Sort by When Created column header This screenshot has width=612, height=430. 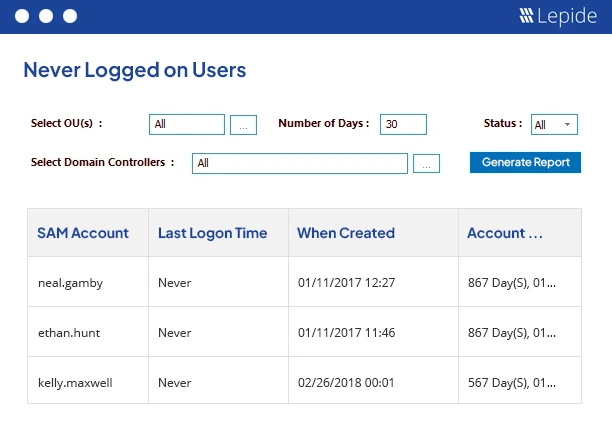click(346, 233)
